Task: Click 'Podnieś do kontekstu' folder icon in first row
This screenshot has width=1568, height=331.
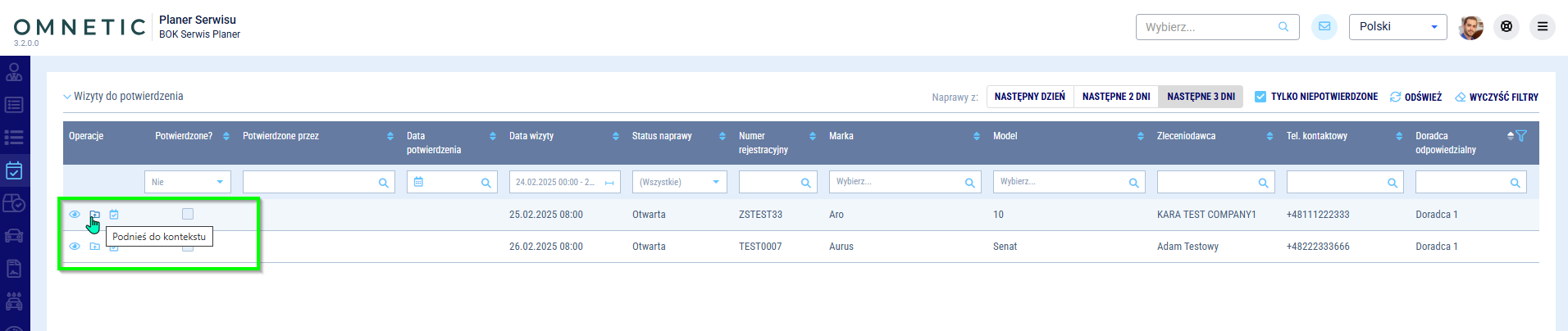Action: (x=95, y=215)
